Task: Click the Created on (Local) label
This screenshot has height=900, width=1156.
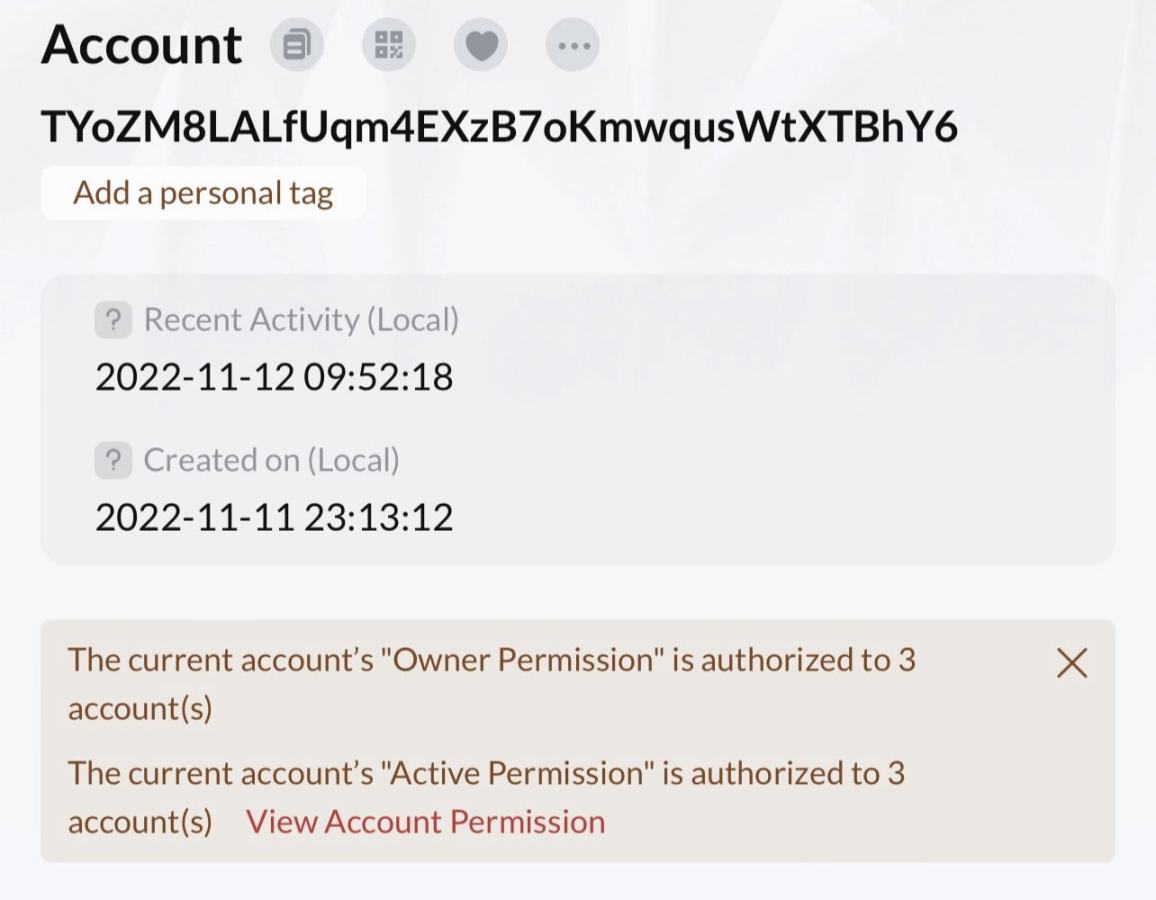Action: tap(271, 460)
